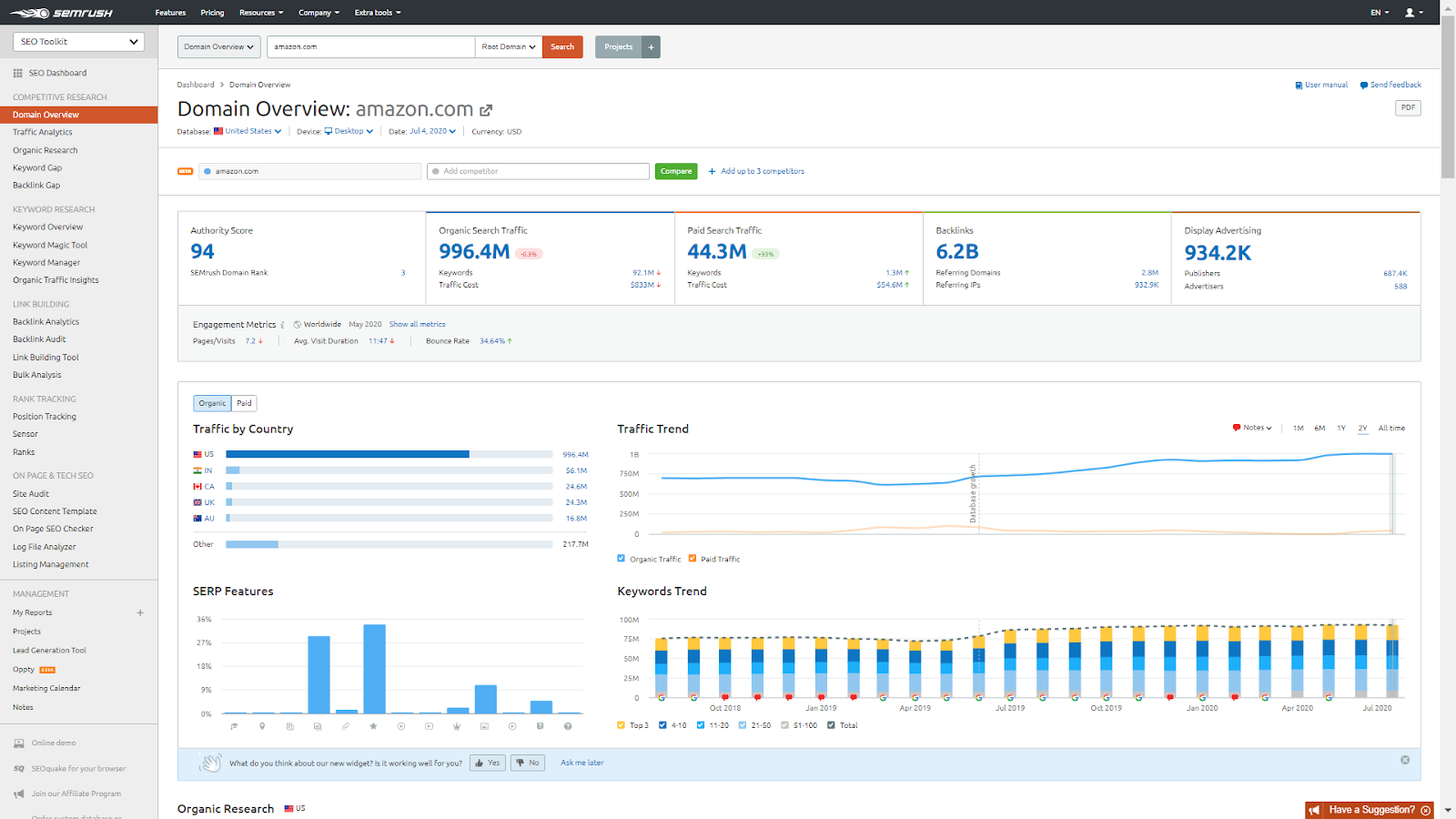Click the Affiliate Program megaphone icon
The height and width of the screenshot is (819, 1456).
click(19, 794)
